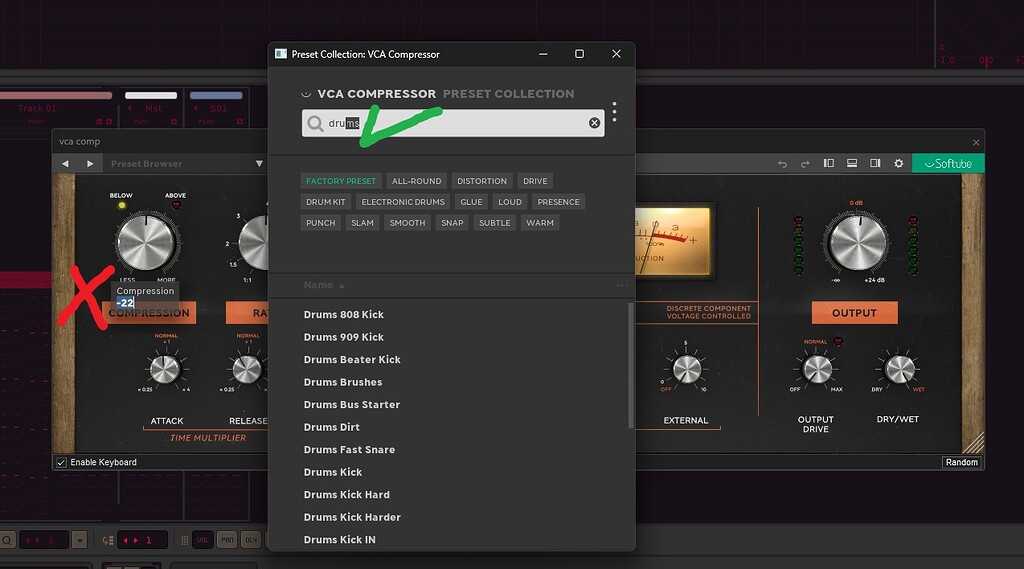Image resolution: width=1024 pixels, height=569 pixels.
Task: Open vca comp settings gear
Action: (899, 163)
